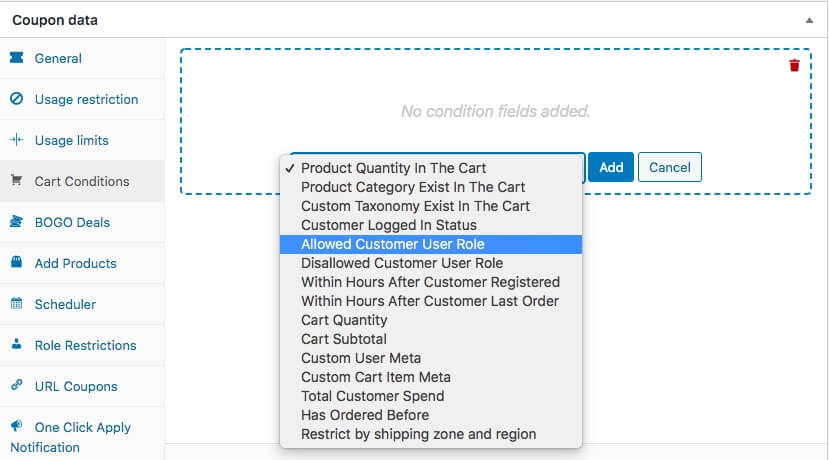
Task: Click the Cancel button
Action: (669, 167)
